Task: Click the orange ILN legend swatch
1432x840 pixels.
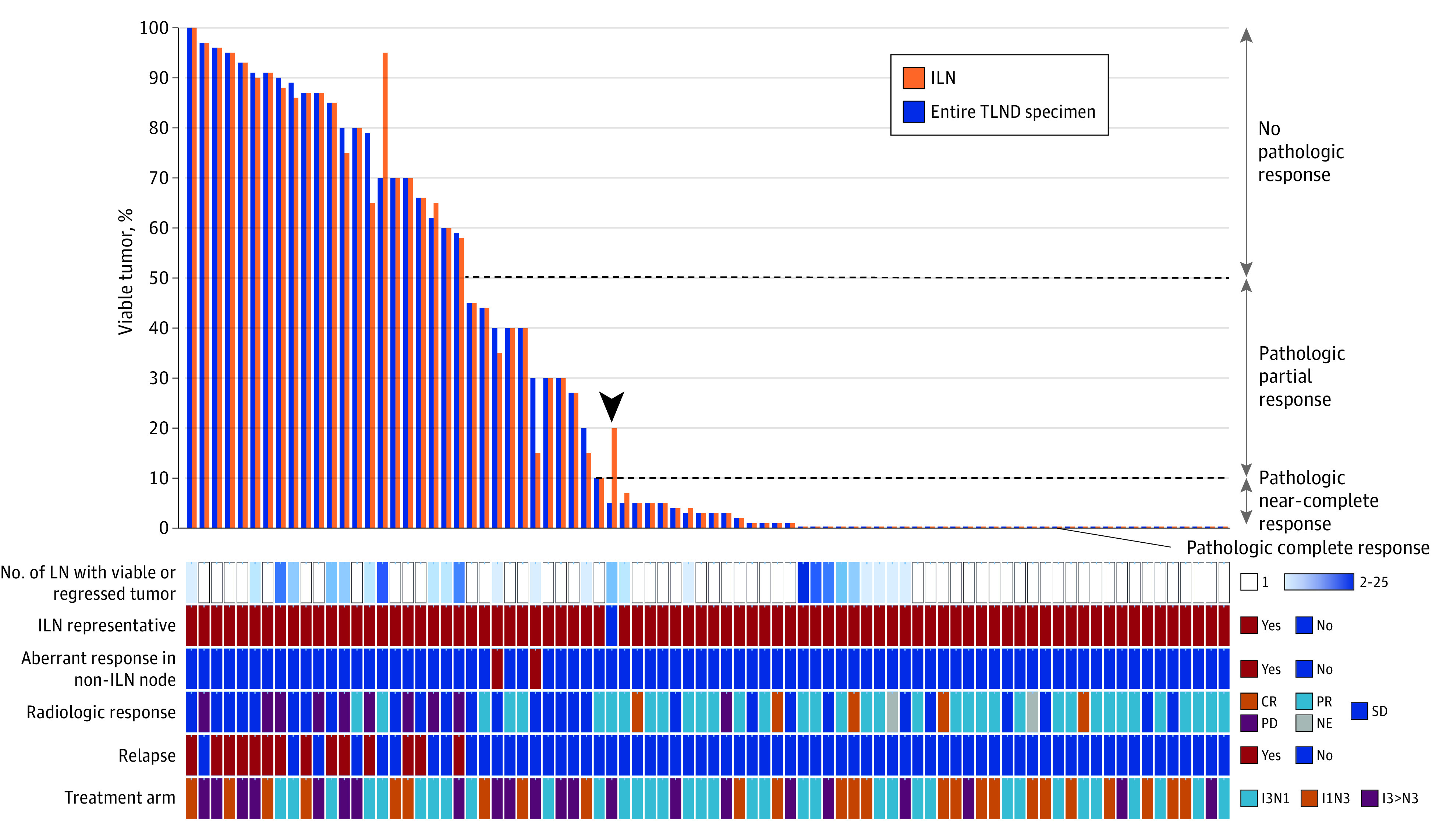Action: coord(913,78)
